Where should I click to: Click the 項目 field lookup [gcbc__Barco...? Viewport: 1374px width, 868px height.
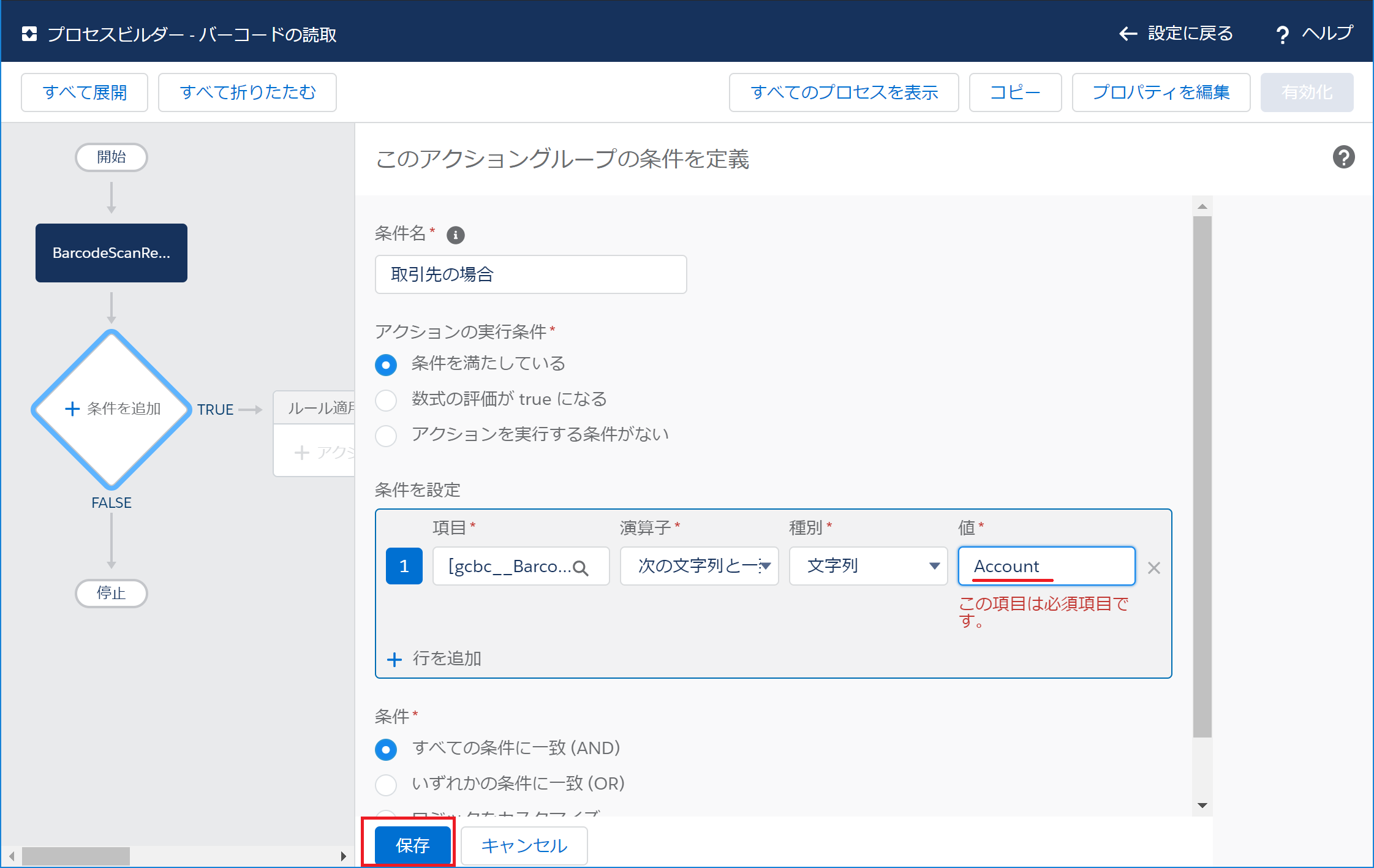pos(521,566)
